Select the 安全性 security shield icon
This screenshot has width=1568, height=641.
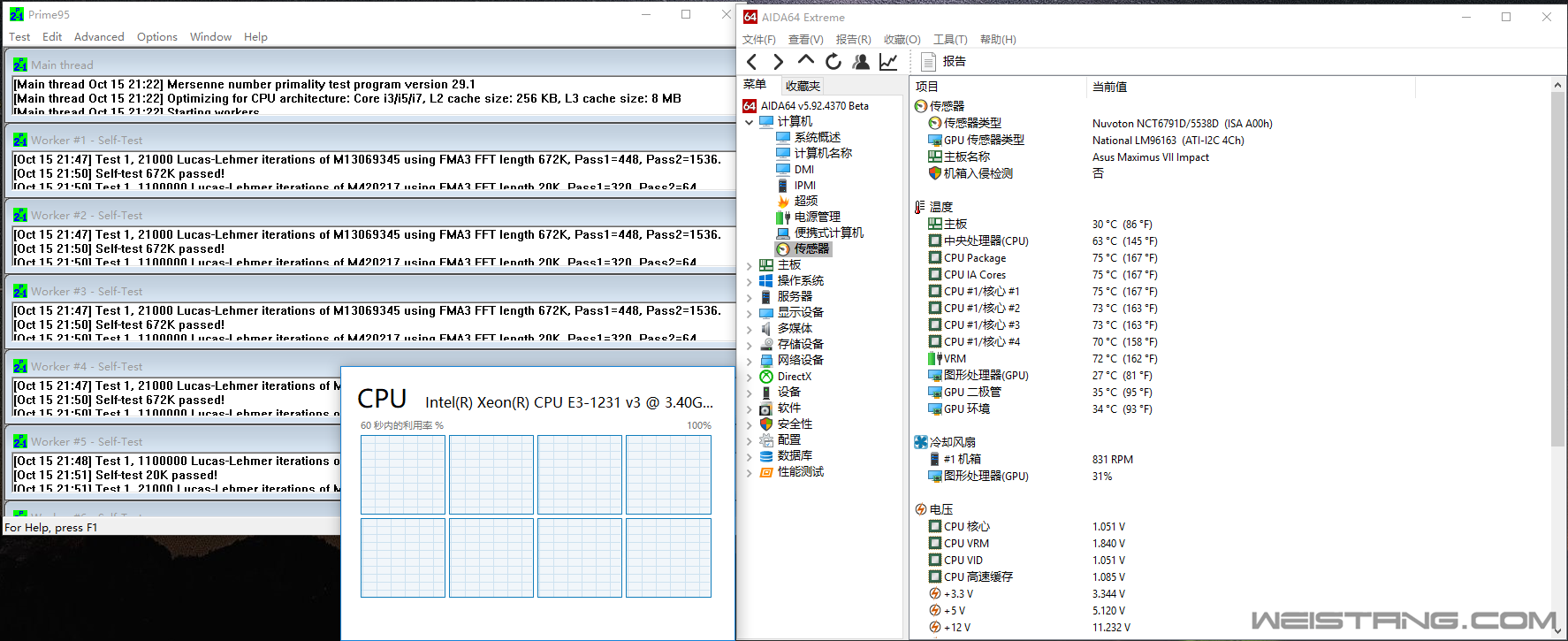click(x=766, y=424)
